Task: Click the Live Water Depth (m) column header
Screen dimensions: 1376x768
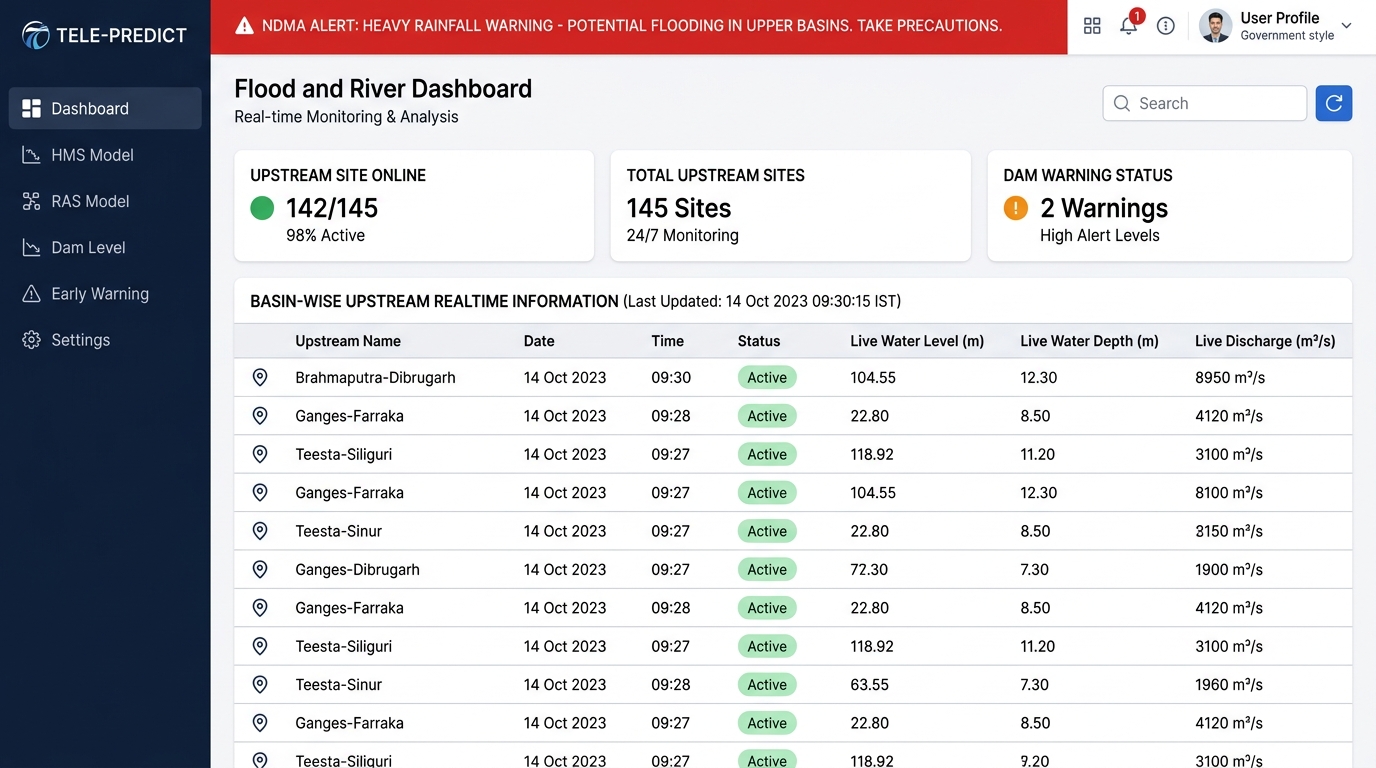Action: click(1089, 341)
